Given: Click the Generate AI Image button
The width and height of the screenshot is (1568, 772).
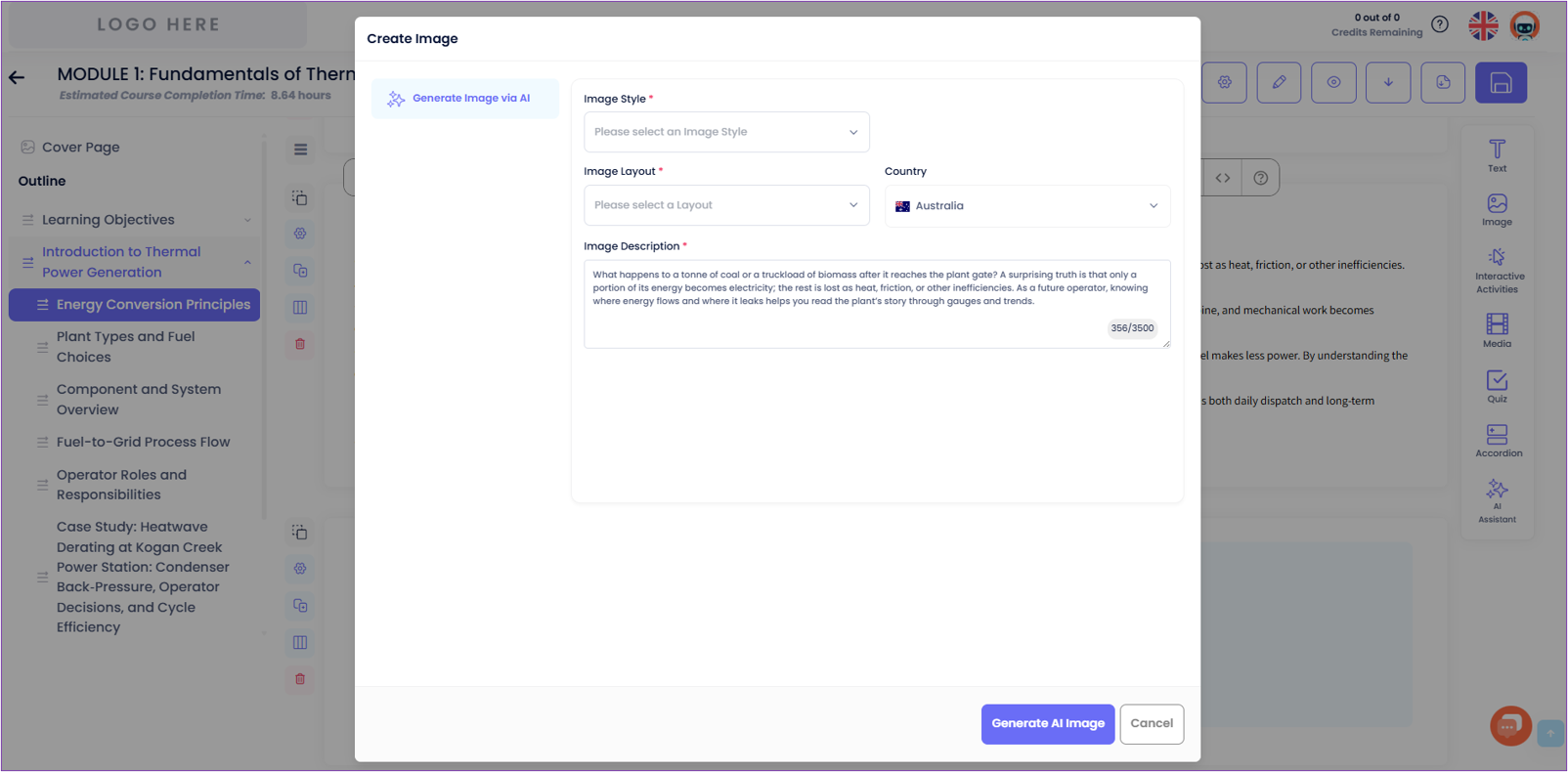Looking at the screenshot, I should [x=1047, y=724].
